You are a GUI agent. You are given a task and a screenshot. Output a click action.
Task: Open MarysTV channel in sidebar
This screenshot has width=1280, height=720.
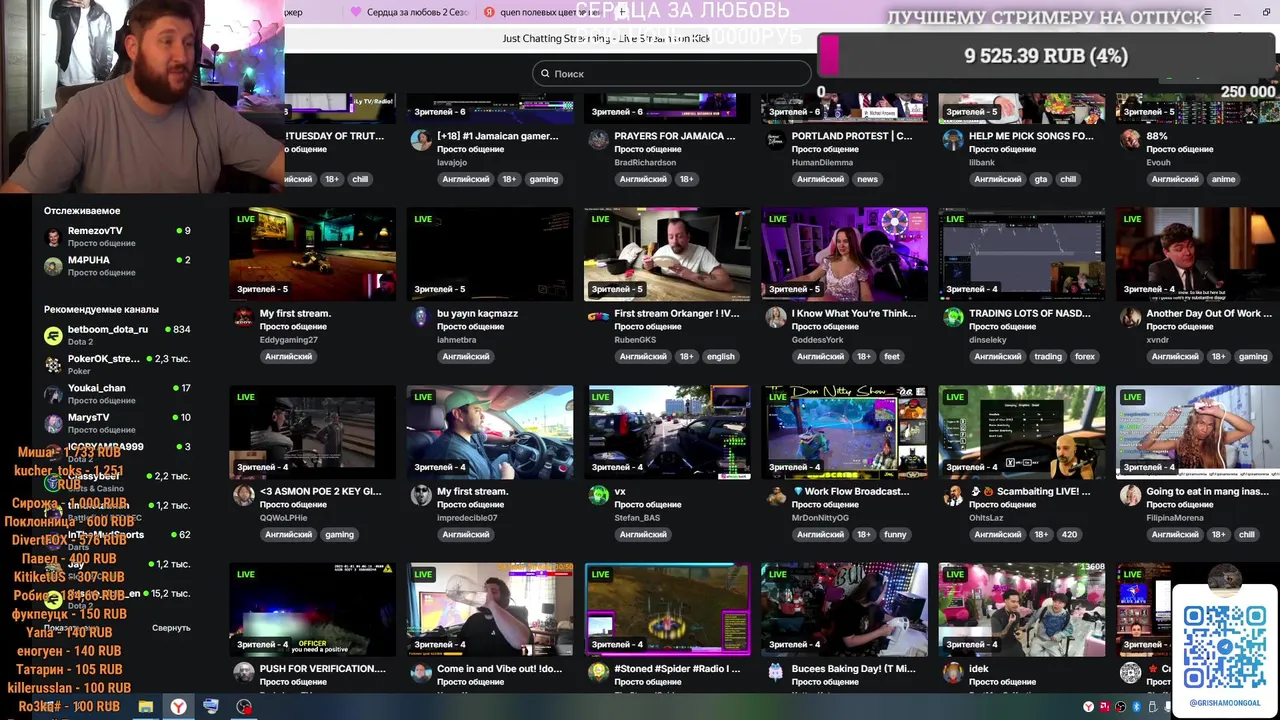click(x=117, y=423)
